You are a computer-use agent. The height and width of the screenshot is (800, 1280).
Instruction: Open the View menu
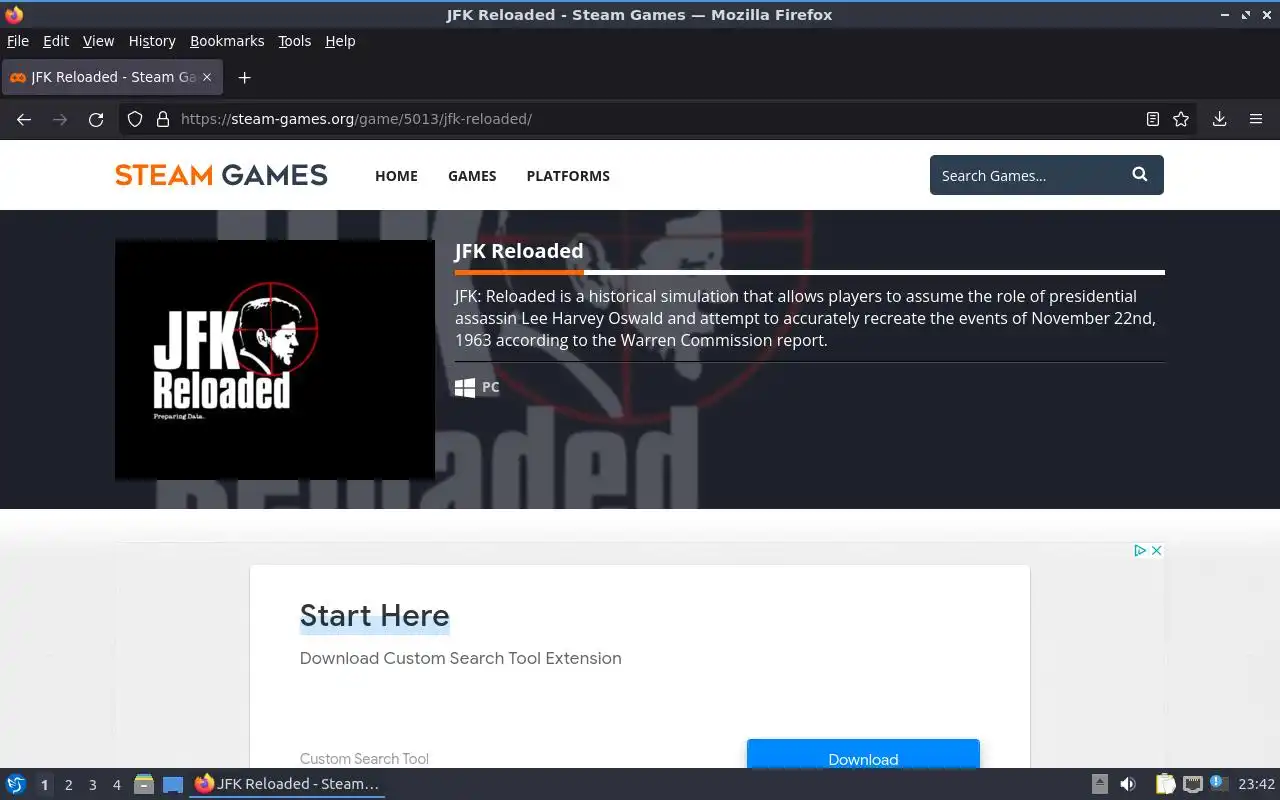(x=98, y=41)
